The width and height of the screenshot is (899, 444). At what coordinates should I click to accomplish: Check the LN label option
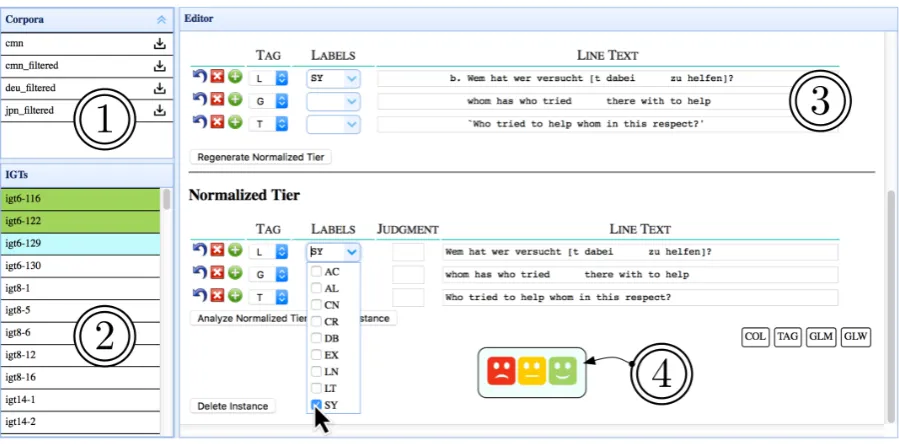pos(316,372)
